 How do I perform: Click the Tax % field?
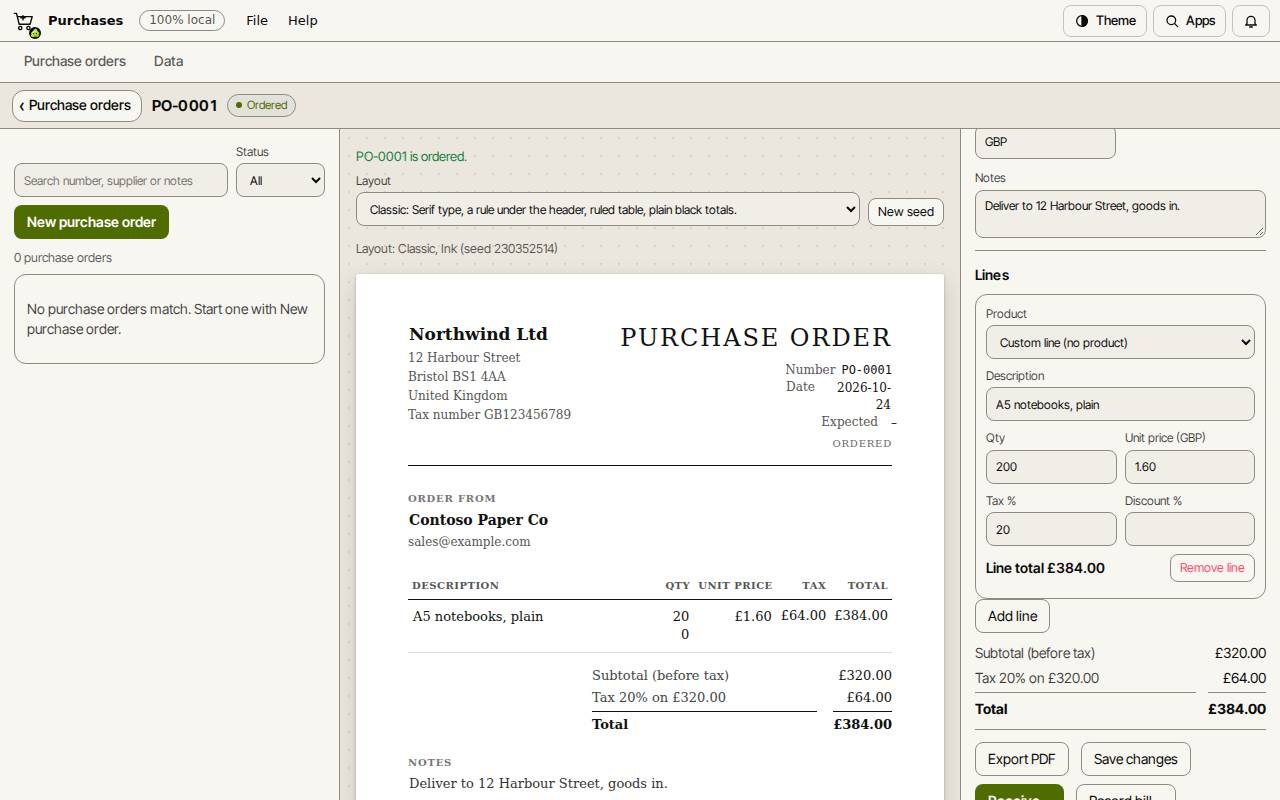1051,529
